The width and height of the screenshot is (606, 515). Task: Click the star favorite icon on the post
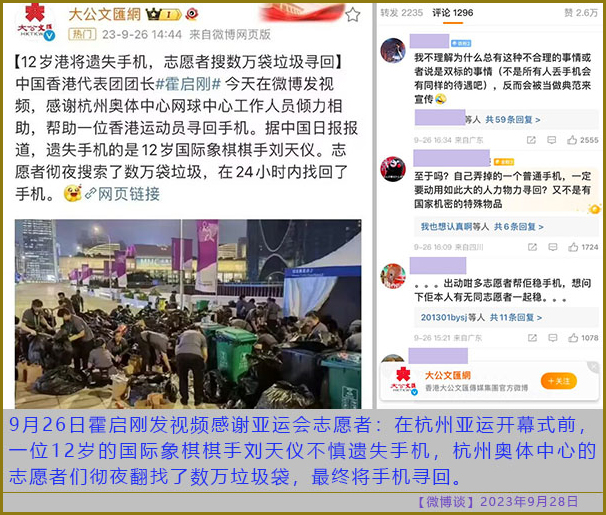point(352,15)
